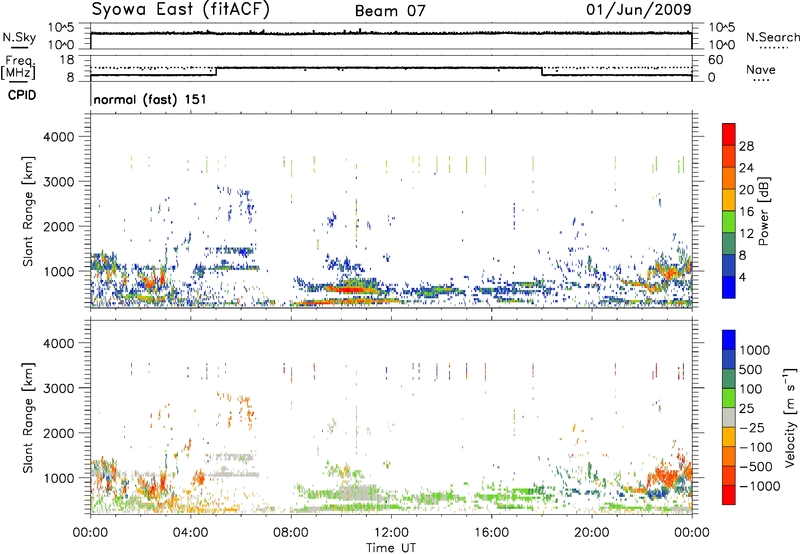Pick the bright blue Velocity segment above 1000
Screen dimensions: 800x554
tap(729, 340)
